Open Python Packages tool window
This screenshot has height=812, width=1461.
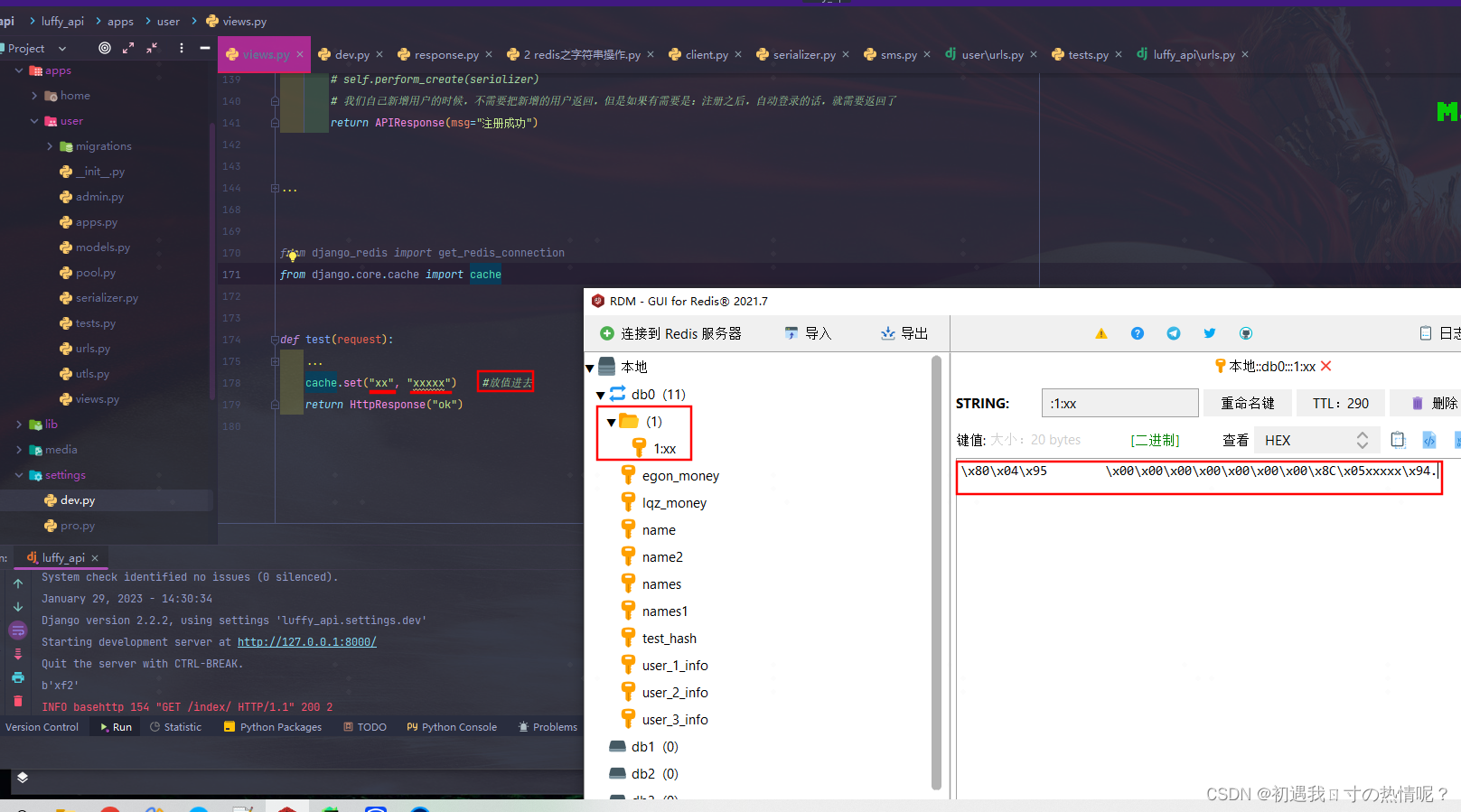click(273, 727)
